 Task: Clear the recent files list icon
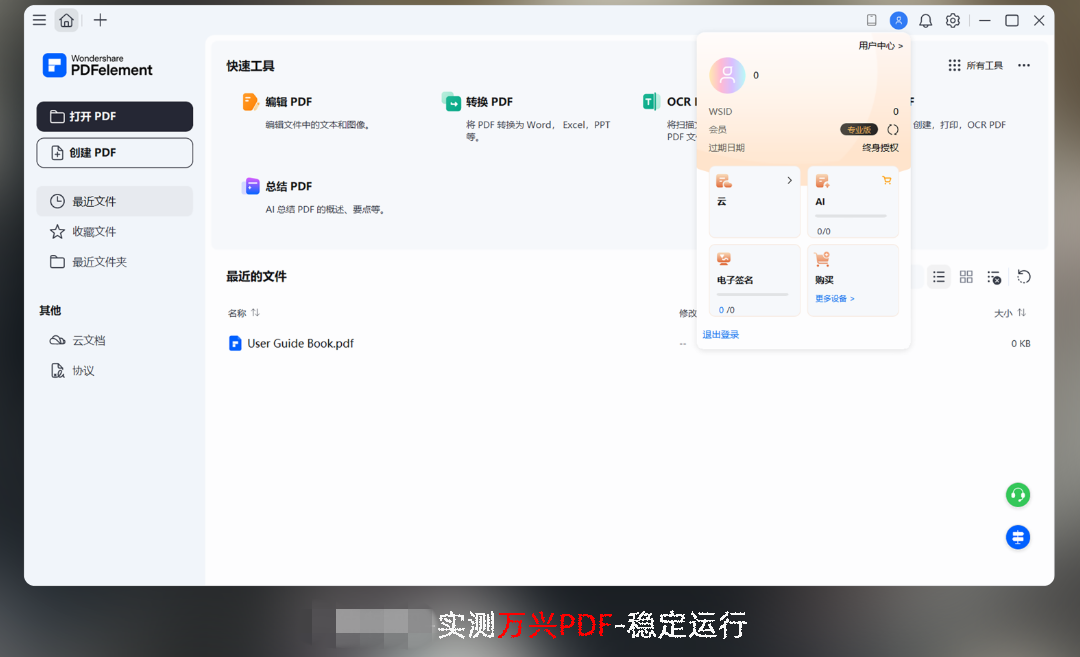tap(994, 277)
